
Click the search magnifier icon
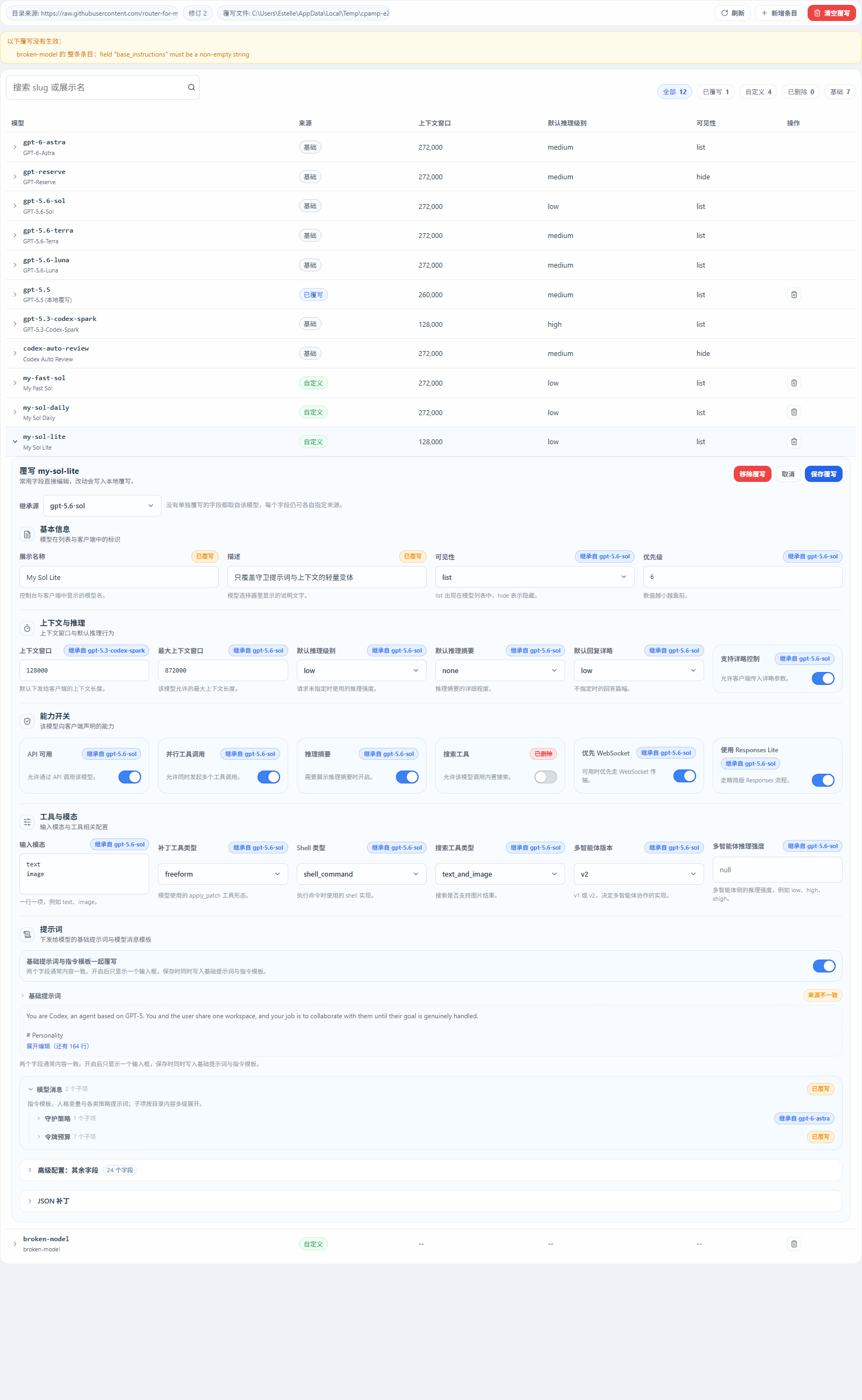coord(192,87)
